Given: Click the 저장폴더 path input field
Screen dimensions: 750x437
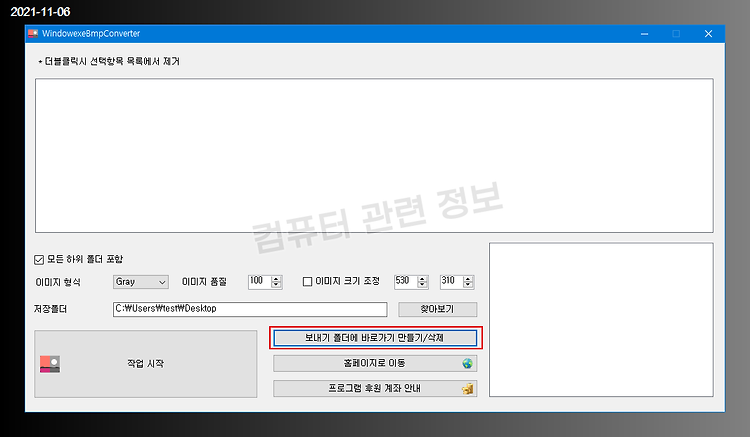Looking at the screenshot, I should [x=250, y=309].
